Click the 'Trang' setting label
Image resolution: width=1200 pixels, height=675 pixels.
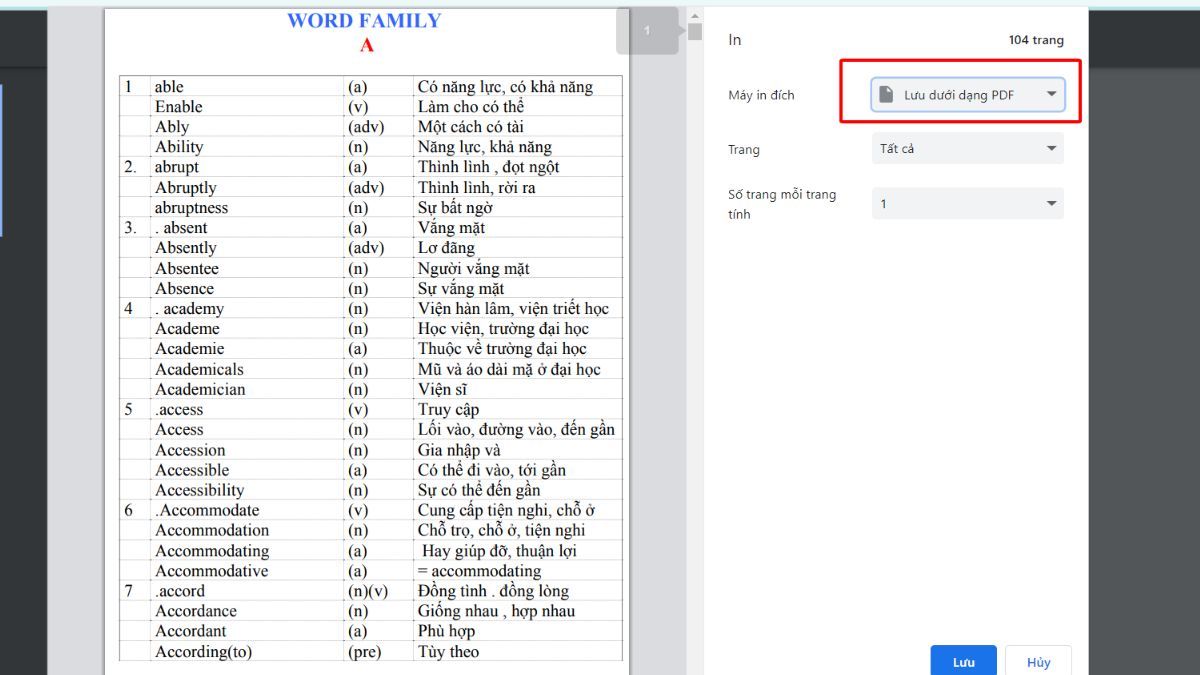point(744,150)
